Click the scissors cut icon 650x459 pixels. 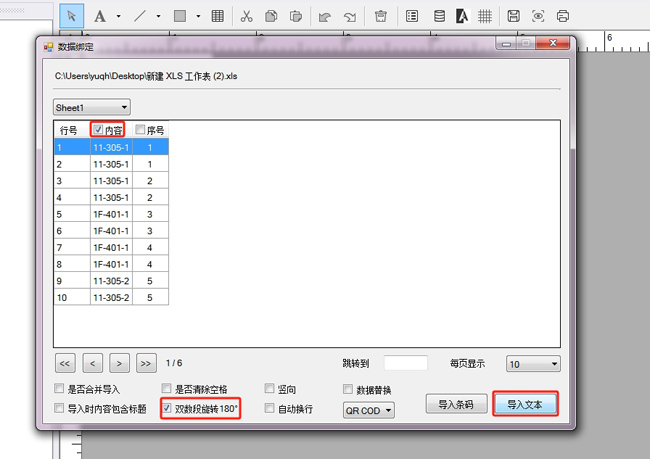pyautogui.click(x=246, y=16)
